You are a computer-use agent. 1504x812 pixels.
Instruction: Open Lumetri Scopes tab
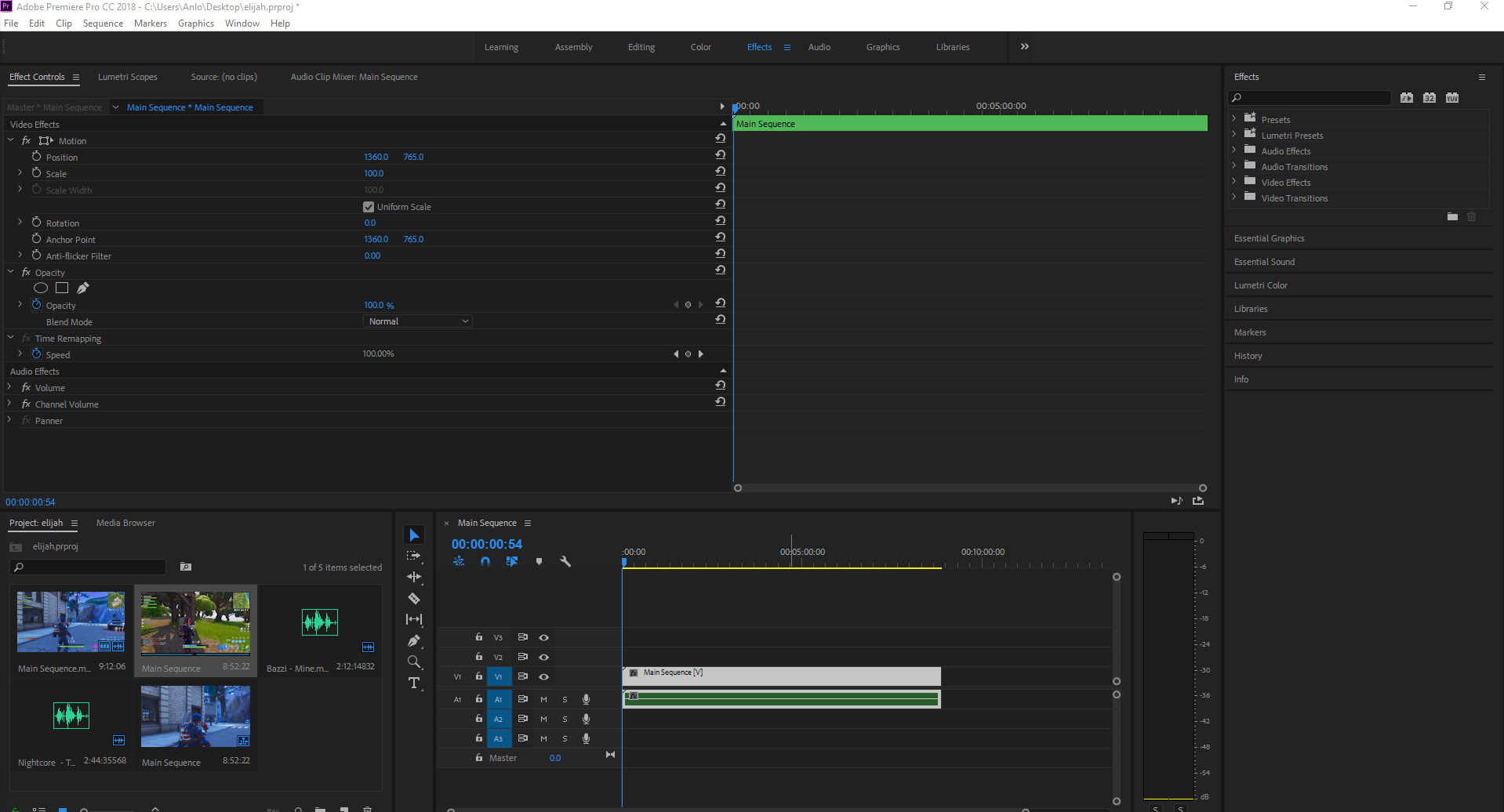coord(128,77)
